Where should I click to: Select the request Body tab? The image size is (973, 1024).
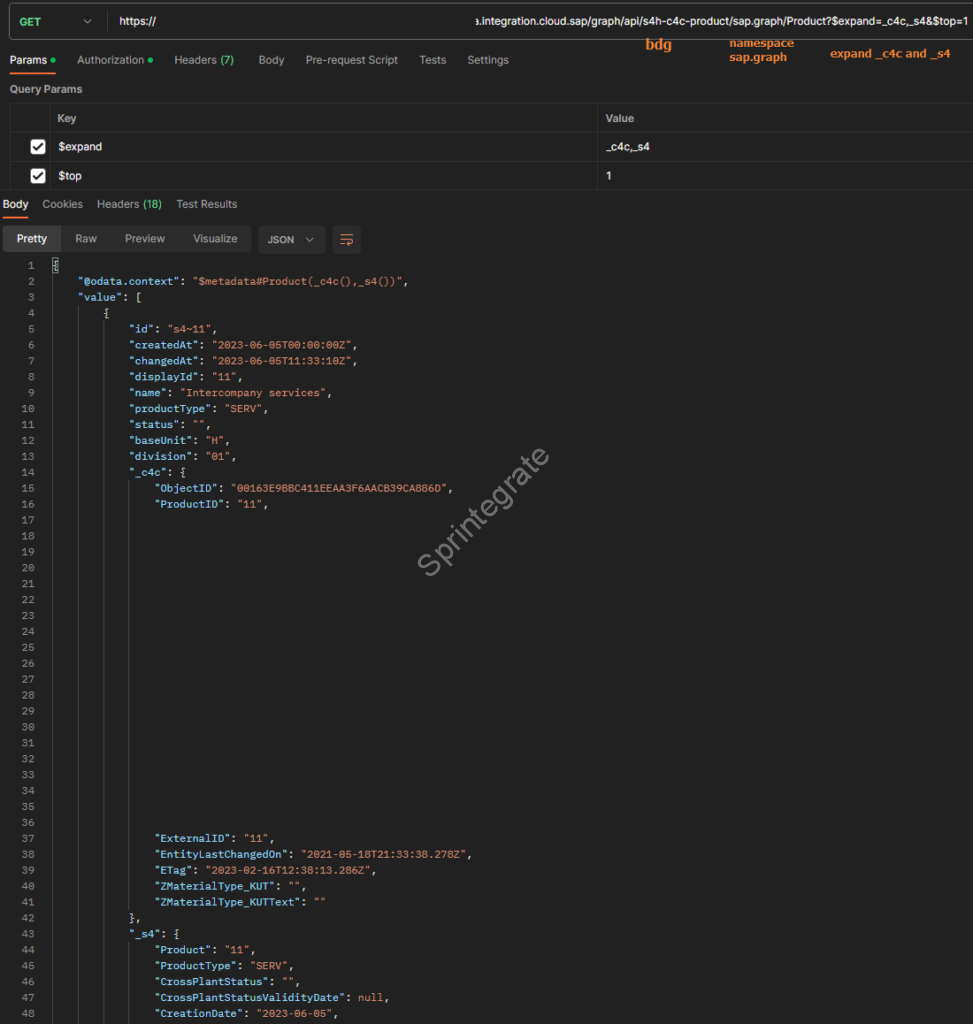click(x=271, y=60)
